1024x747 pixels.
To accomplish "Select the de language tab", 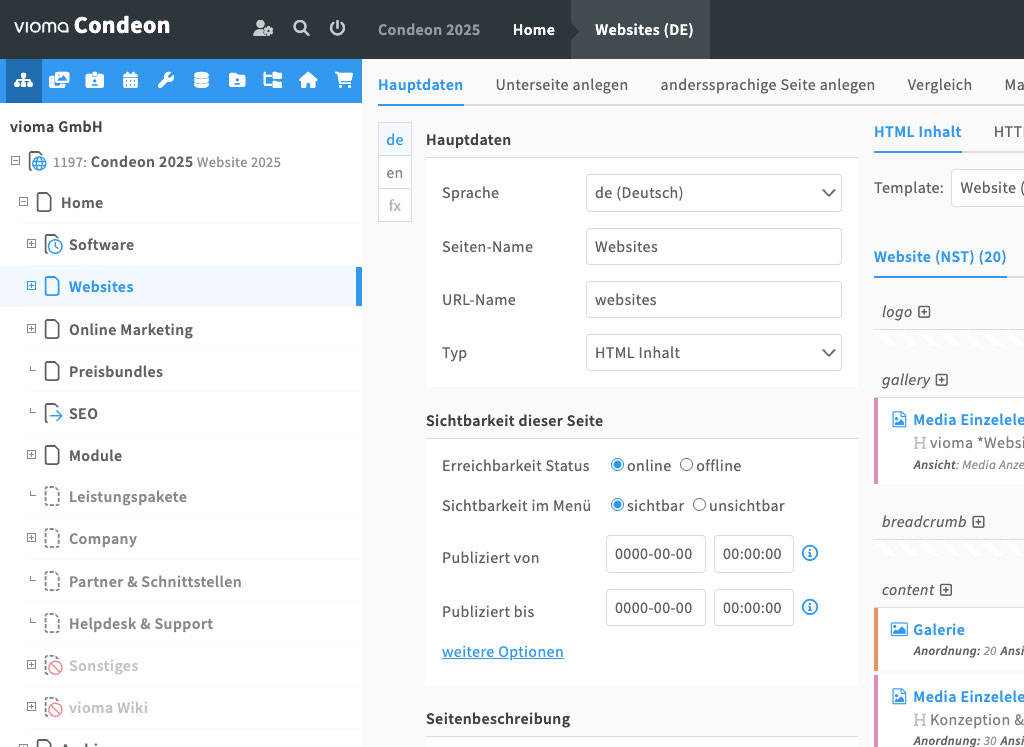I will pos(394,140).
